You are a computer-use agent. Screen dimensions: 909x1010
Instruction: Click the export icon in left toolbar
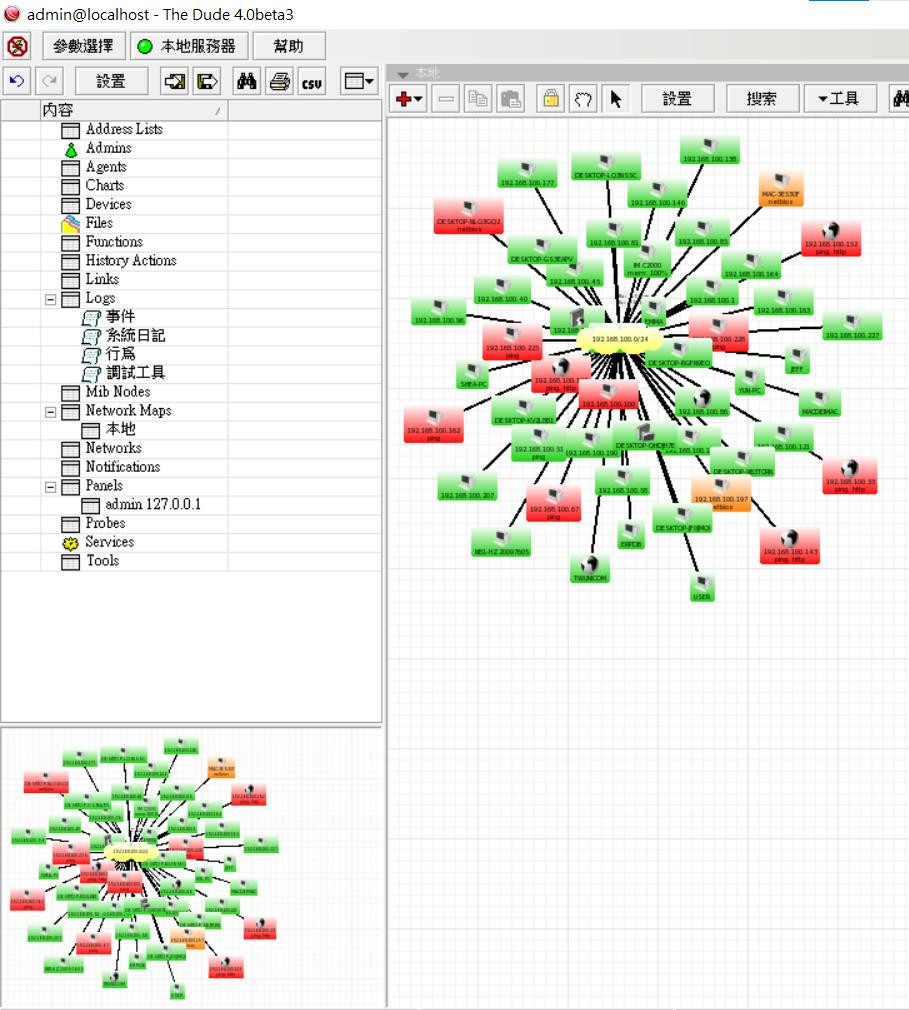coord(207,81)
